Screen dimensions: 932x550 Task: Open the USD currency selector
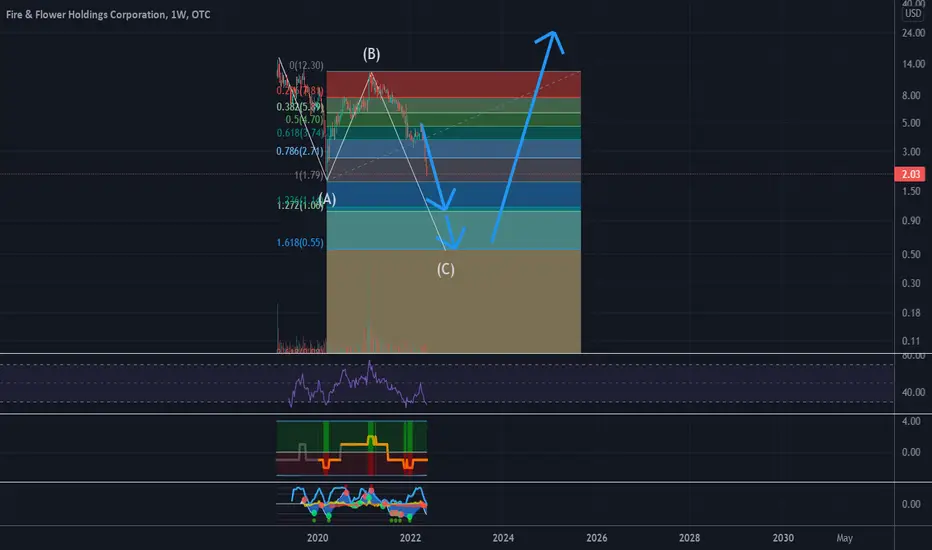pos(912,14)
